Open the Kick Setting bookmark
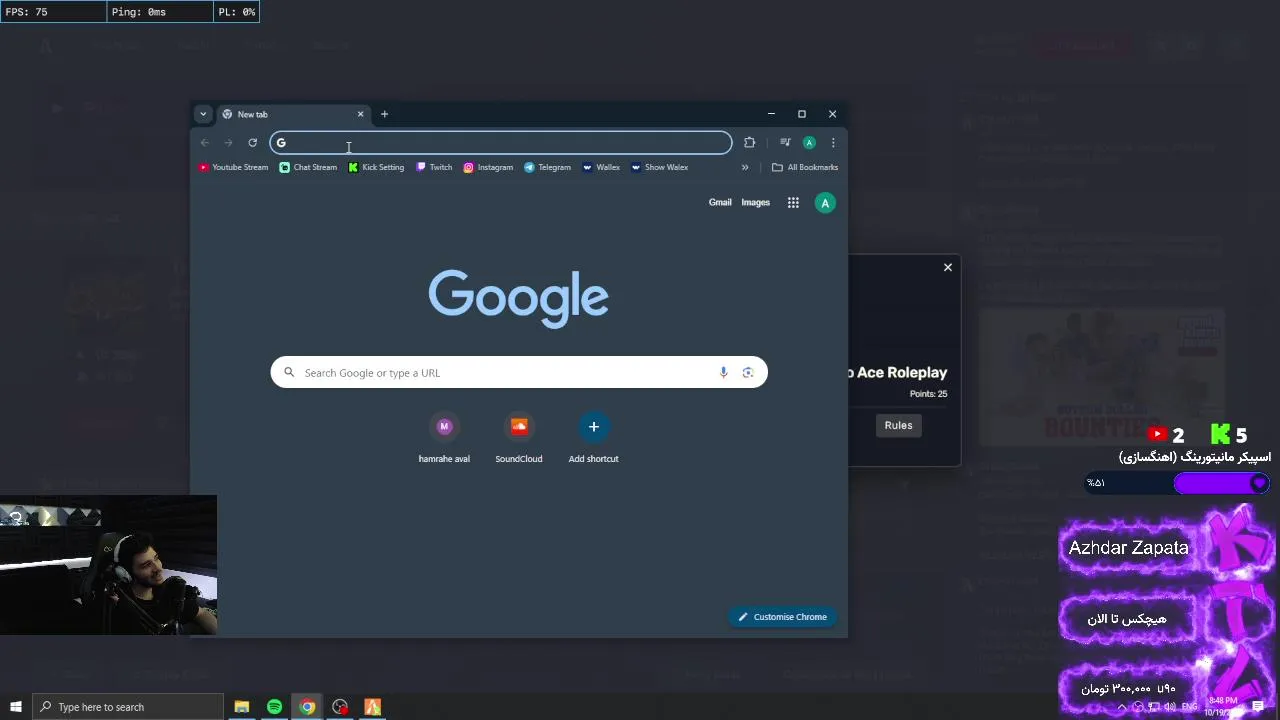Image resolution: width=1280 pixels, height=720 pixels. (x=376, y=167)
